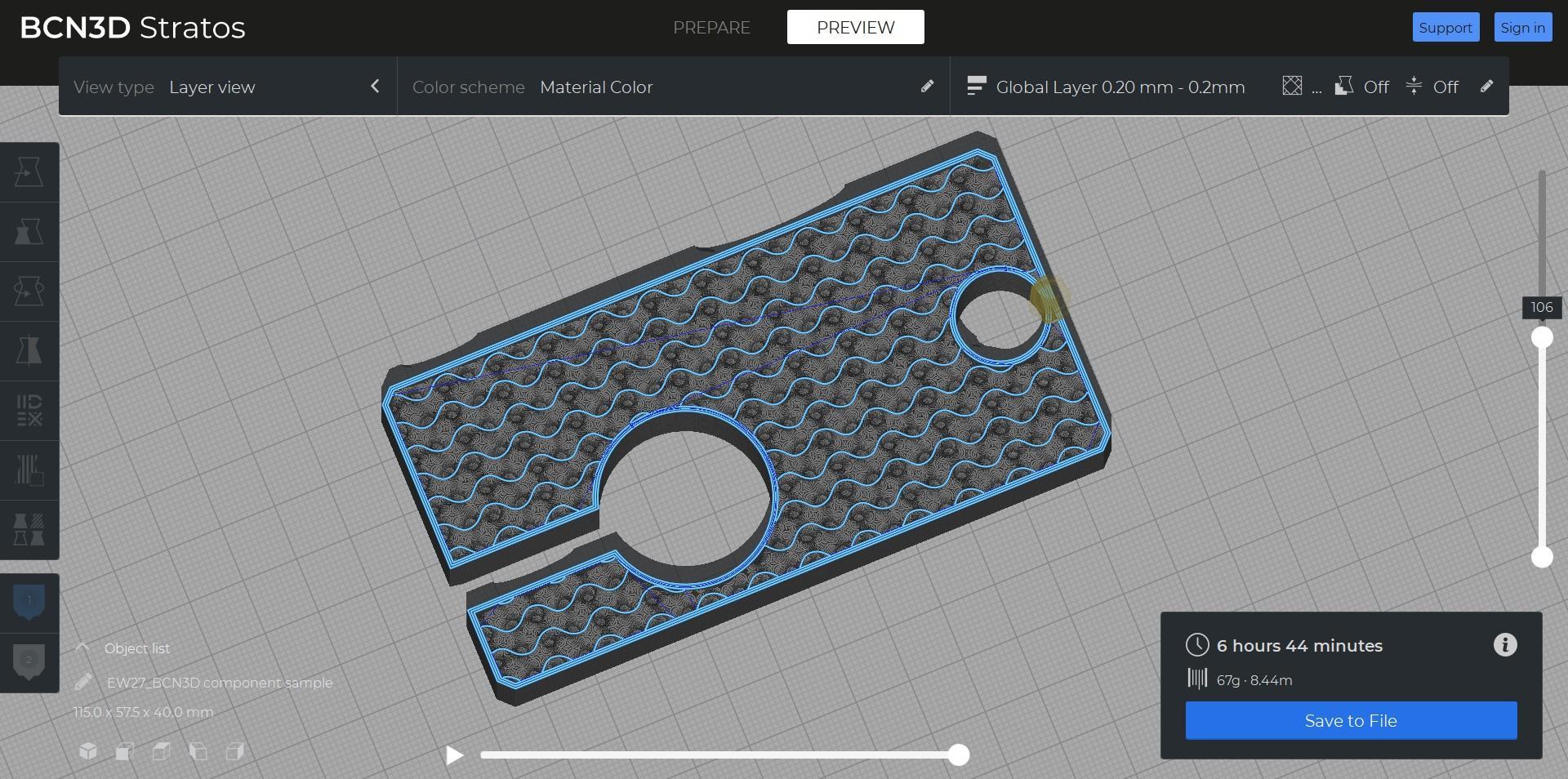
Task: Select the Move tool in left toolbar
Action: [29, 172]
